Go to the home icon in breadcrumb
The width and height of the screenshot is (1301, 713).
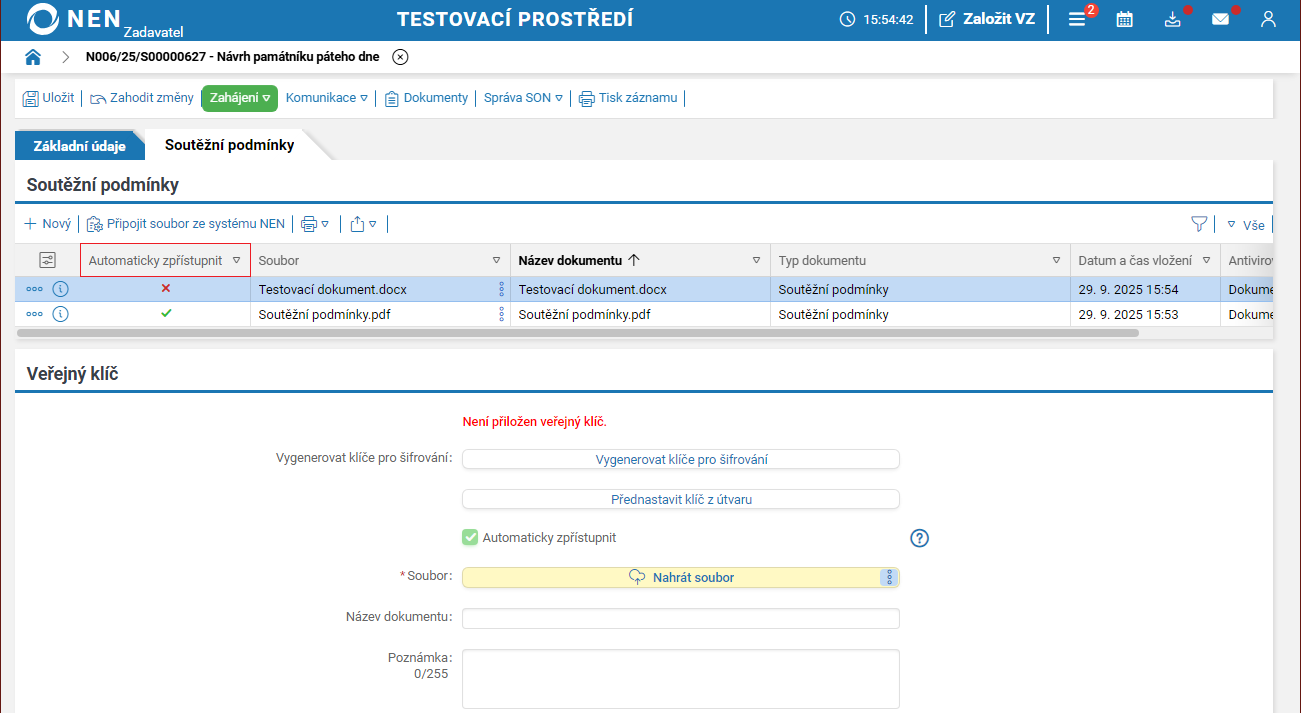pos(33,57)
